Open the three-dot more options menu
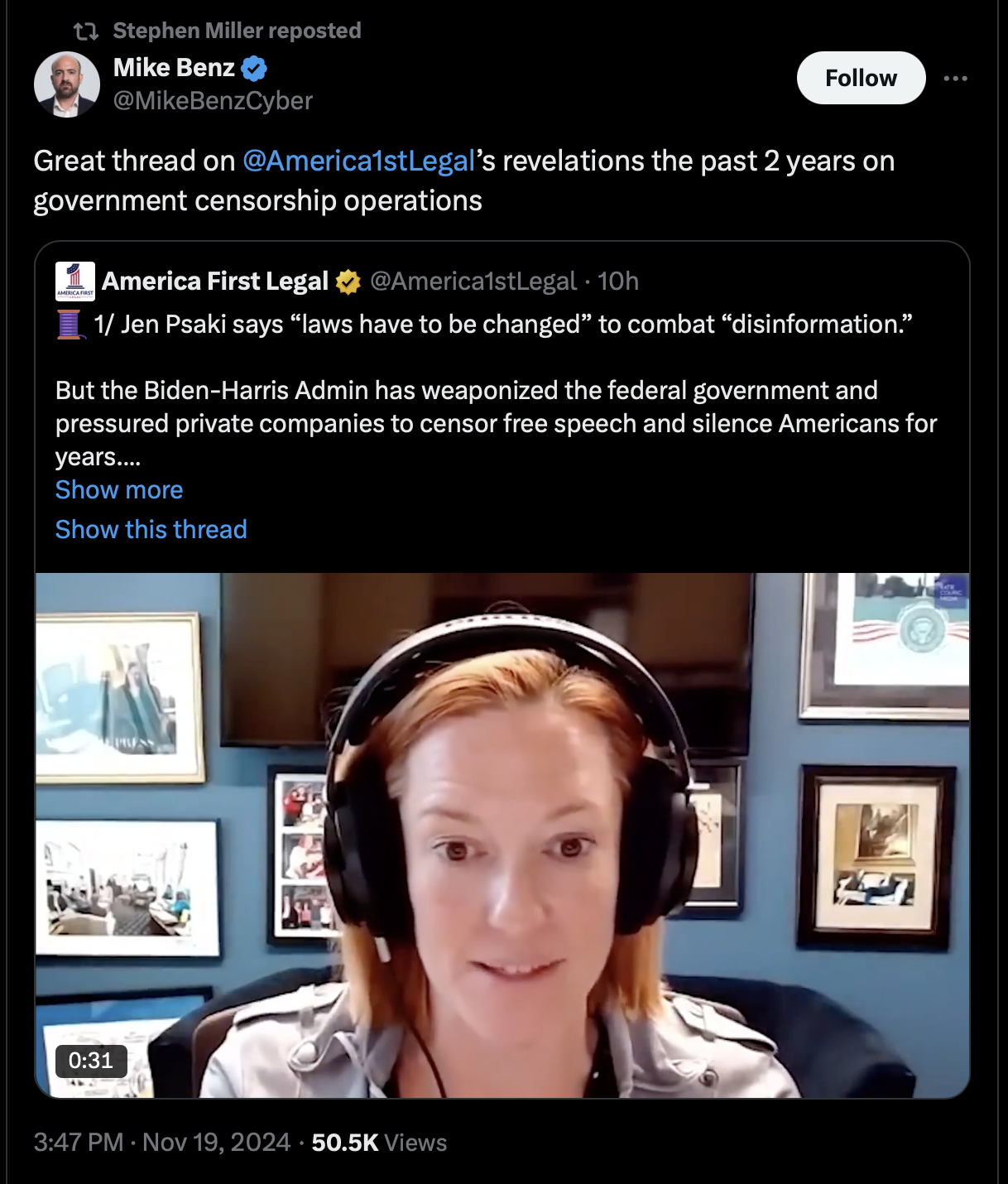The image size is (1008, 1184). 955,79
